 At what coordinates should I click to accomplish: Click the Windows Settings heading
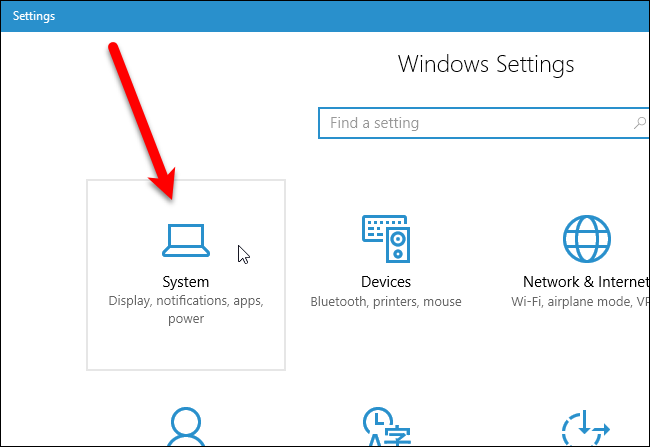(x=486, y=65)
